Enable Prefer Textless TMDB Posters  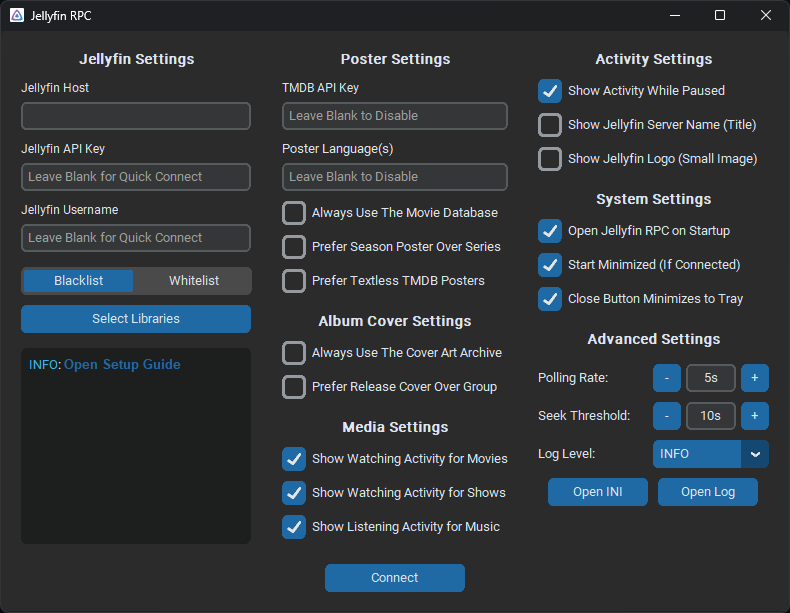(x=294, y=281)
